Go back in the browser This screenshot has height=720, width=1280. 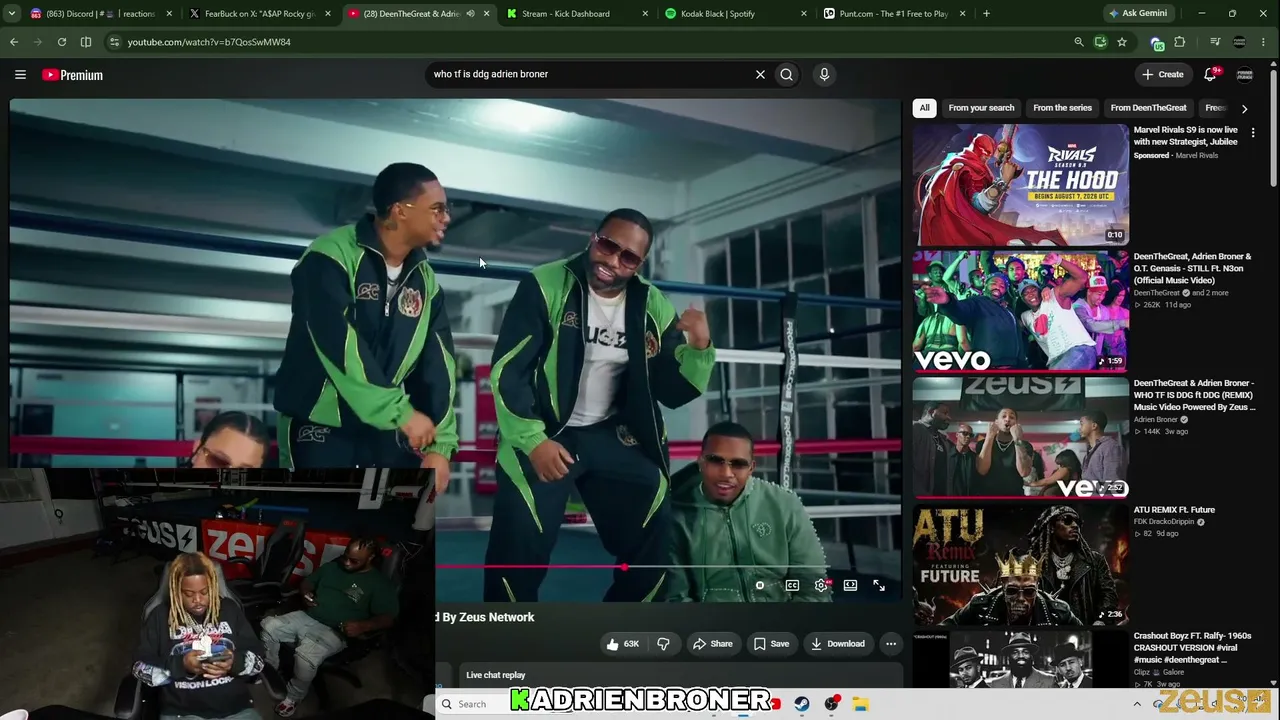click(x=14, y=42)
